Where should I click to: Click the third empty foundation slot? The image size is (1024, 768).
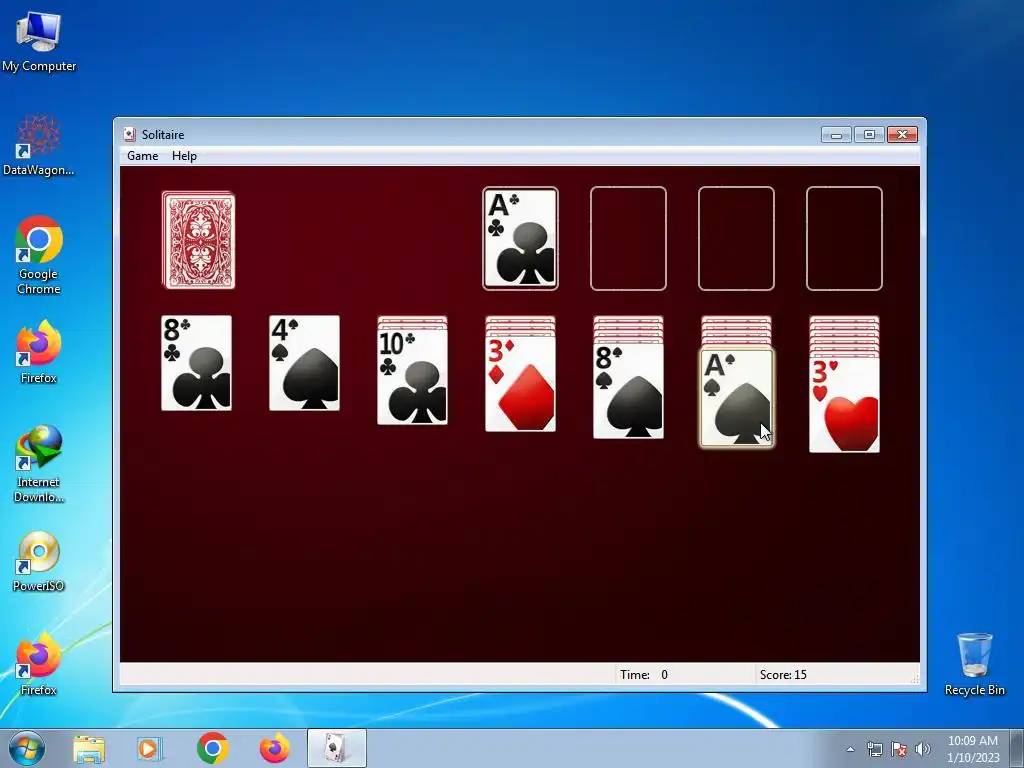tap(736, 238)
